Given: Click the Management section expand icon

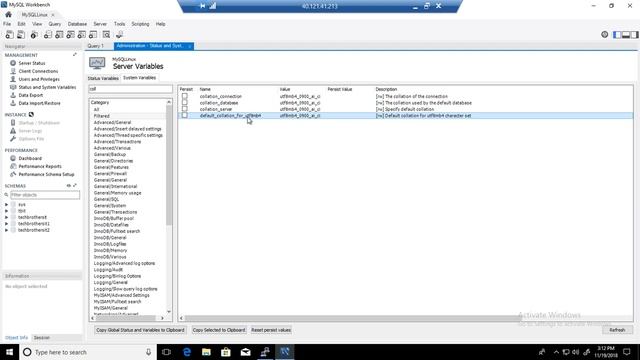Looking at the screenshot, I should tap(75, 55).
